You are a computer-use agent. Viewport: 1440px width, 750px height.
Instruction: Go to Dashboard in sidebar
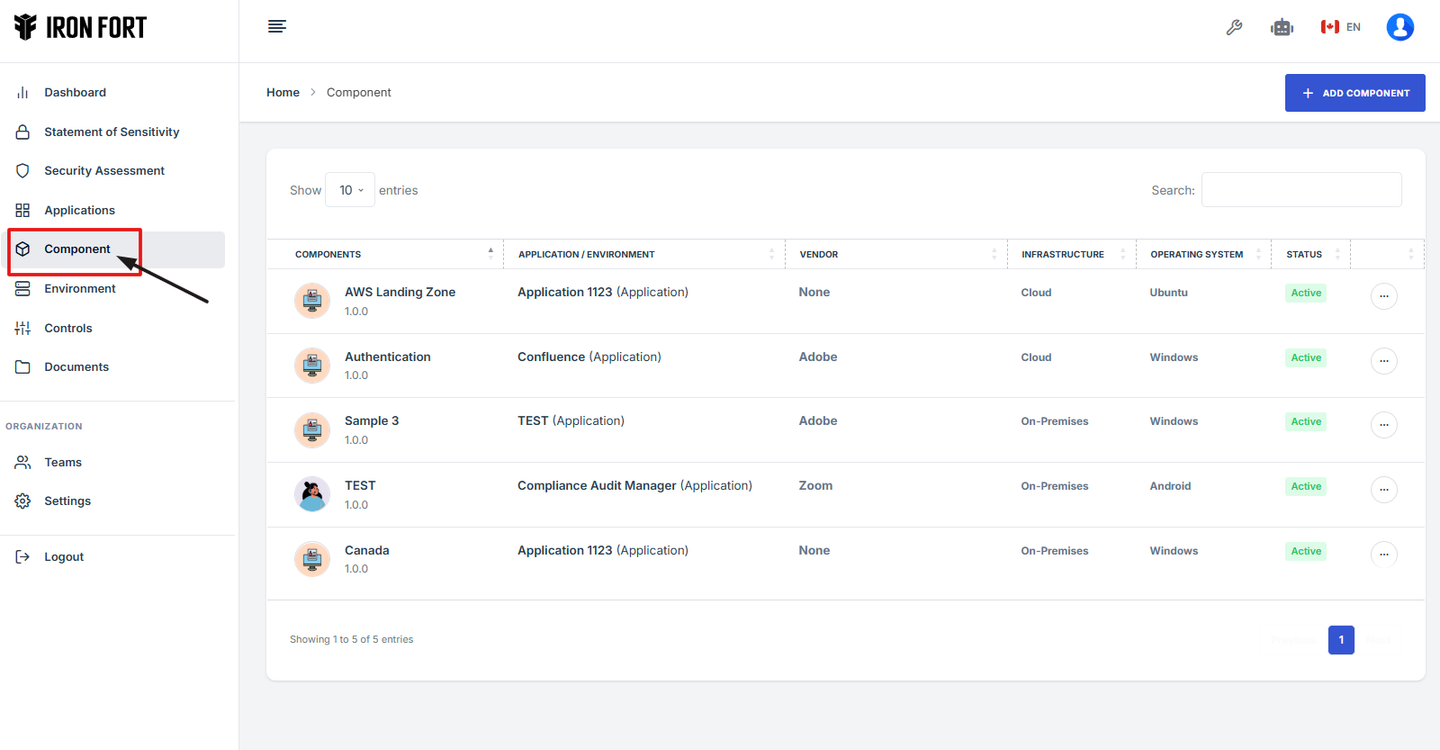point(75,92)
